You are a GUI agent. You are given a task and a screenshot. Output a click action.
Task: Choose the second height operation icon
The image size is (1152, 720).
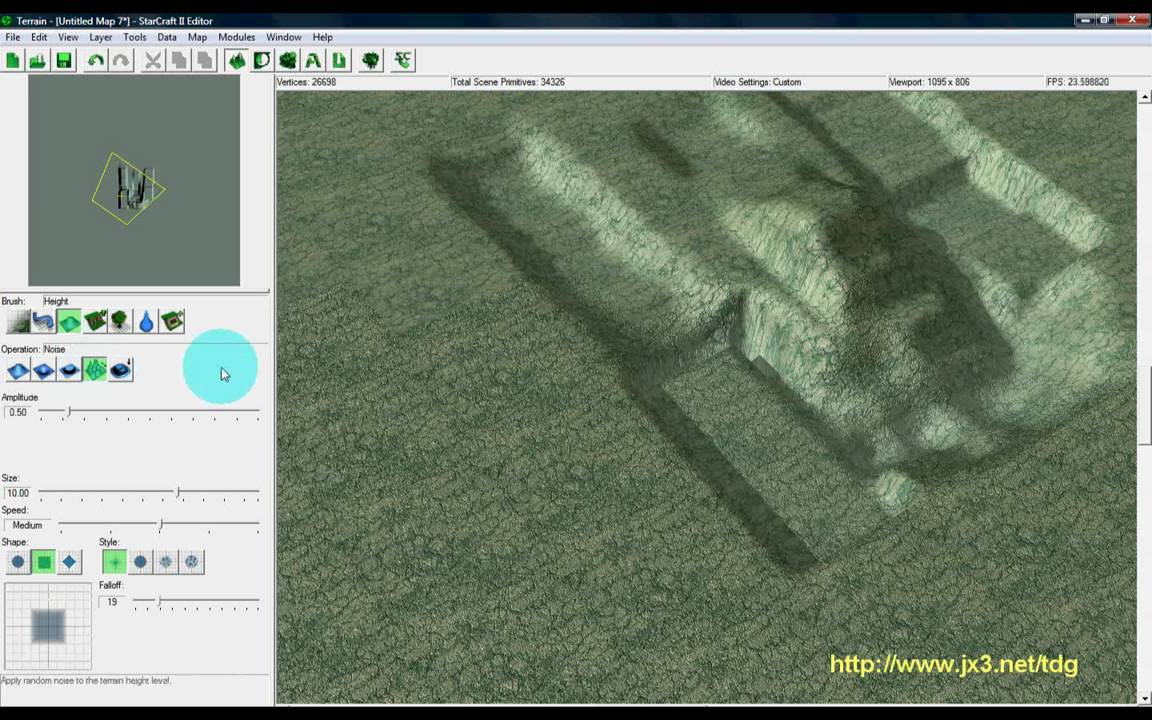click(43, 370)
